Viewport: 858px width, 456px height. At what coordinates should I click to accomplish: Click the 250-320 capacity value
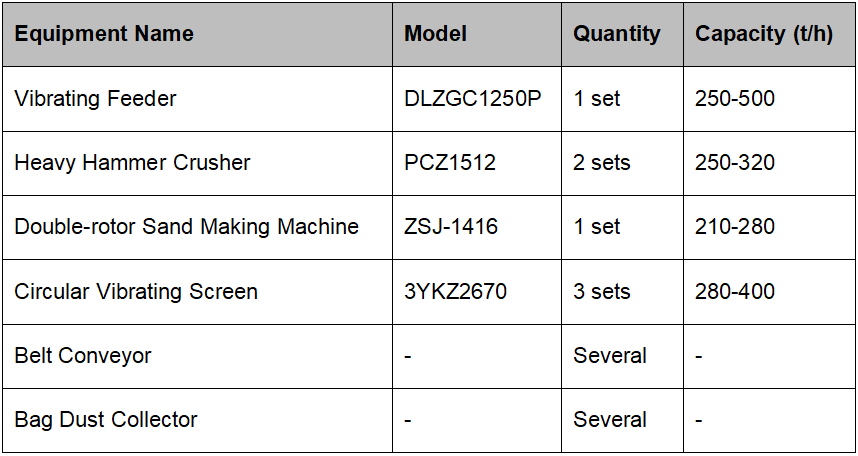coord(735,163)
